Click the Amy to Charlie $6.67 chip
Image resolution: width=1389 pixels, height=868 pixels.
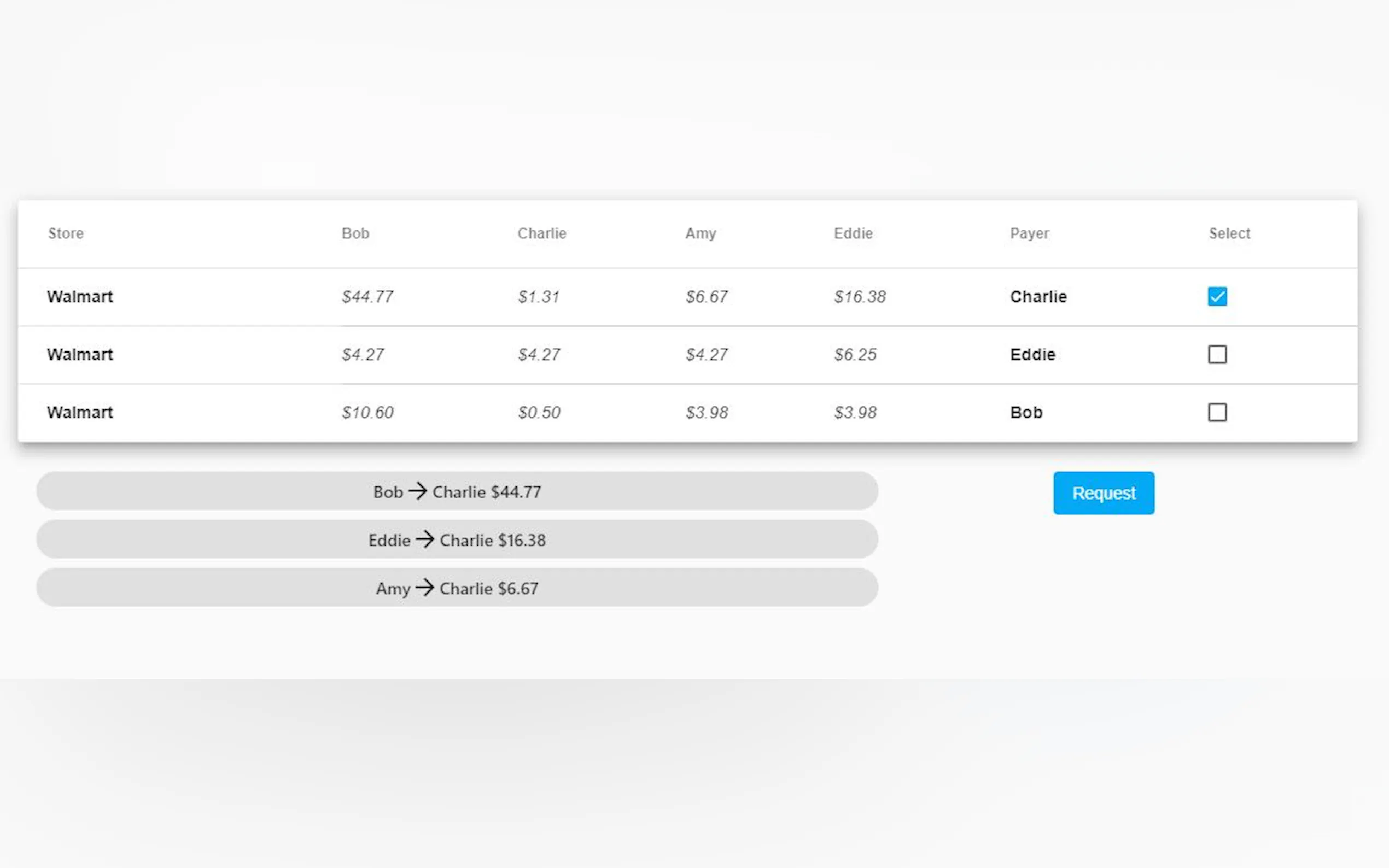457,588
